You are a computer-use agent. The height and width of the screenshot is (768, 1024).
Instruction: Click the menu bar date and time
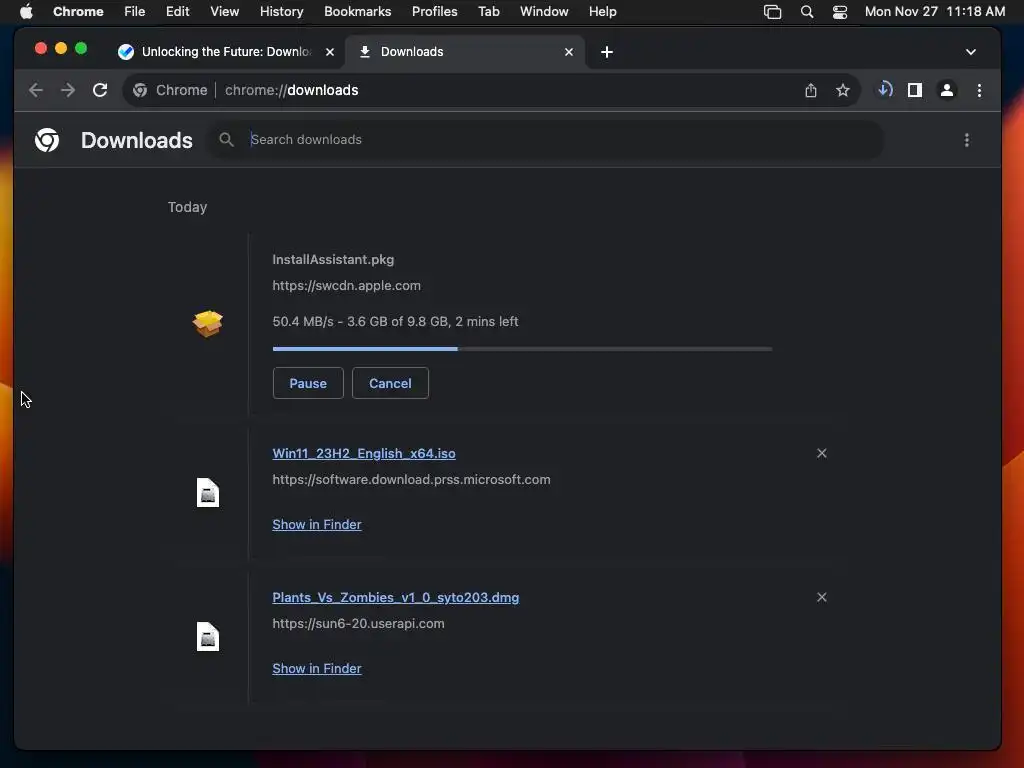[935, 11]
